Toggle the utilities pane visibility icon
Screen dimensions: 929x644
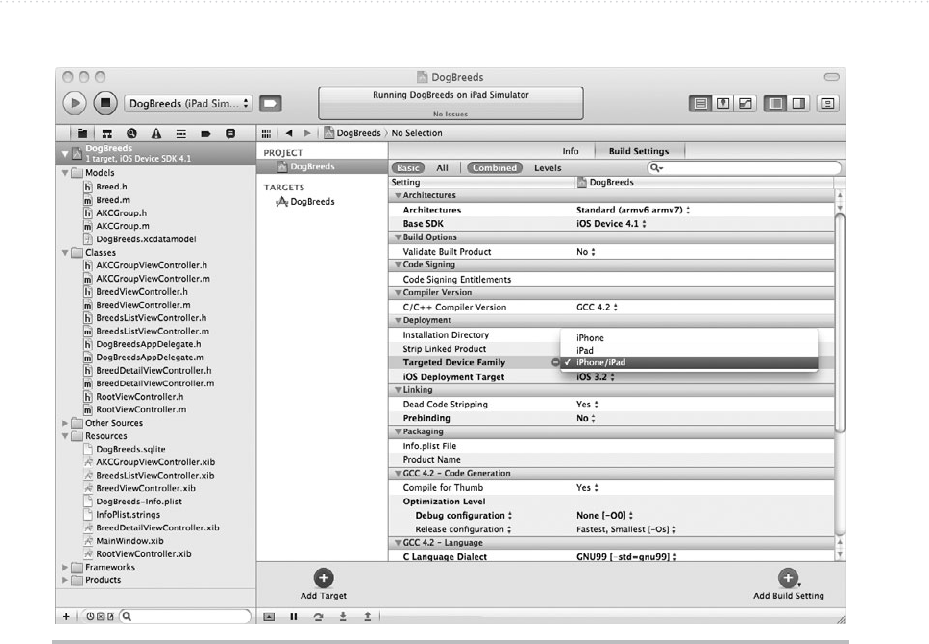pyautogui.click(x=799, y=104)
